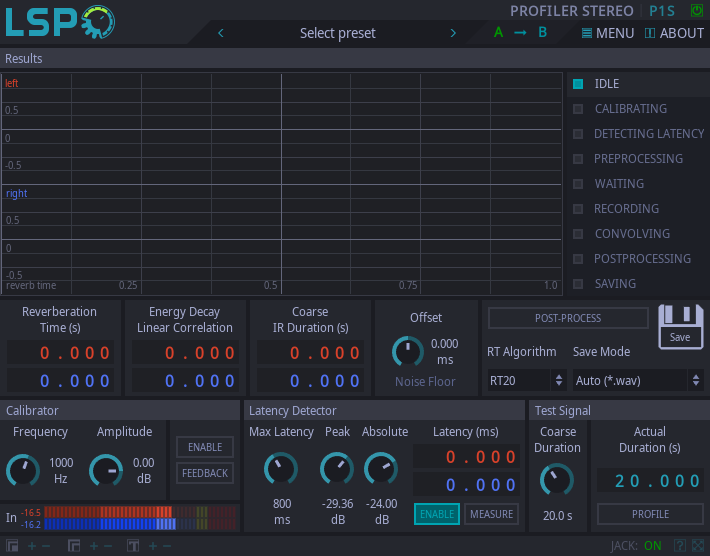Click the P1S plugin identifier
This screenshot has width=710, height=556.
tap(662, 11)
